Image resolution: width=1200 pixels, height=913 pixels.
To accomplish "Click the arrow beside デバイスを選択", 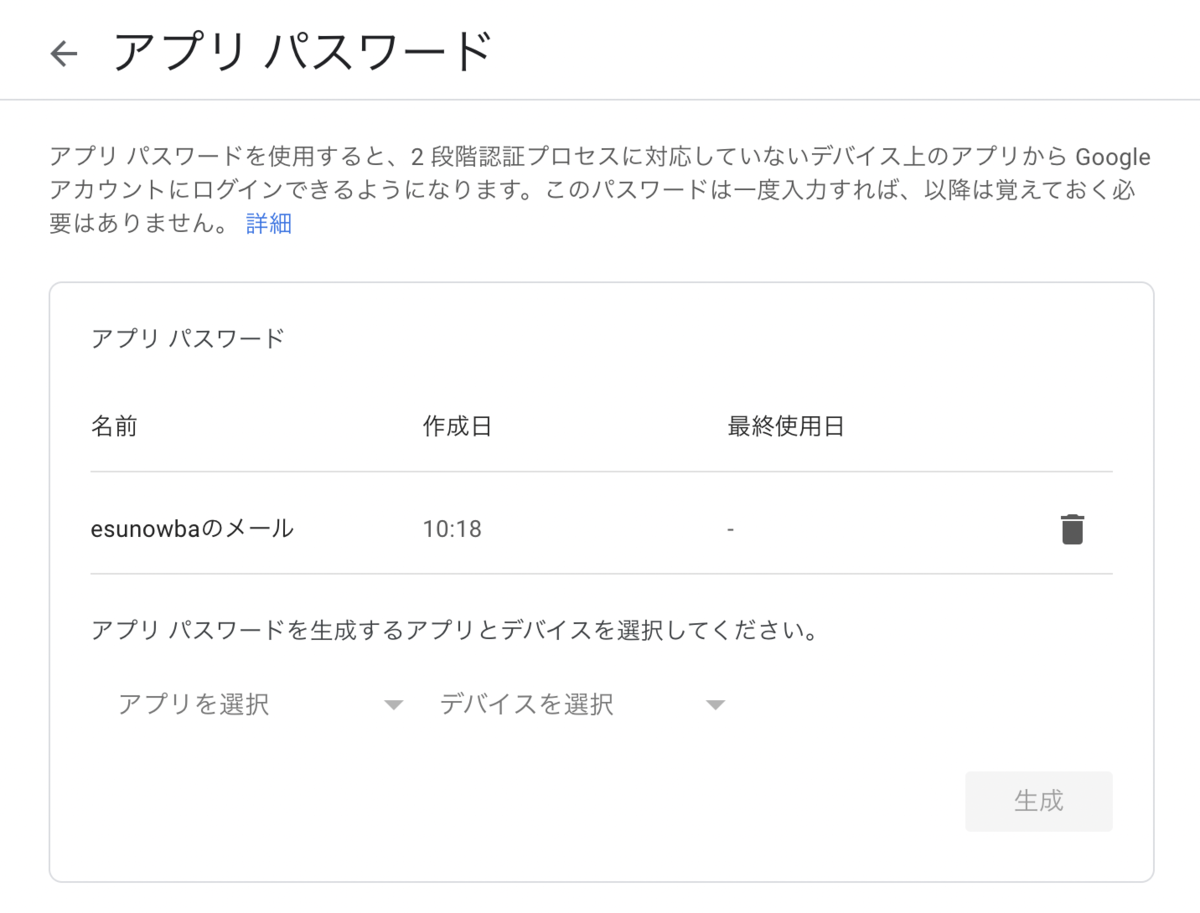I will pyautogui.click(x=714, y=705).
